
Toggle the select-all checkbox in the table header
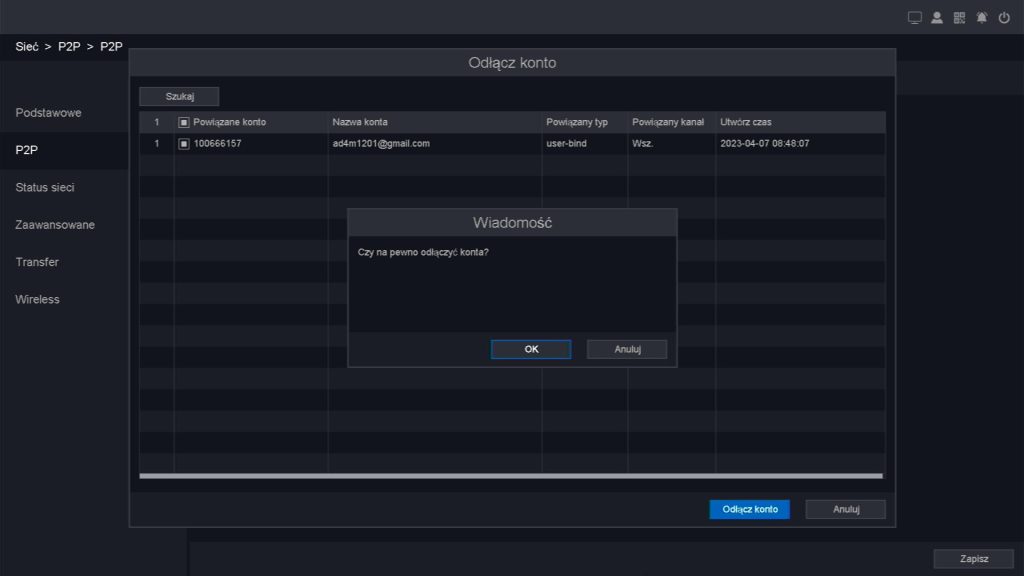(x=184, y=122)
